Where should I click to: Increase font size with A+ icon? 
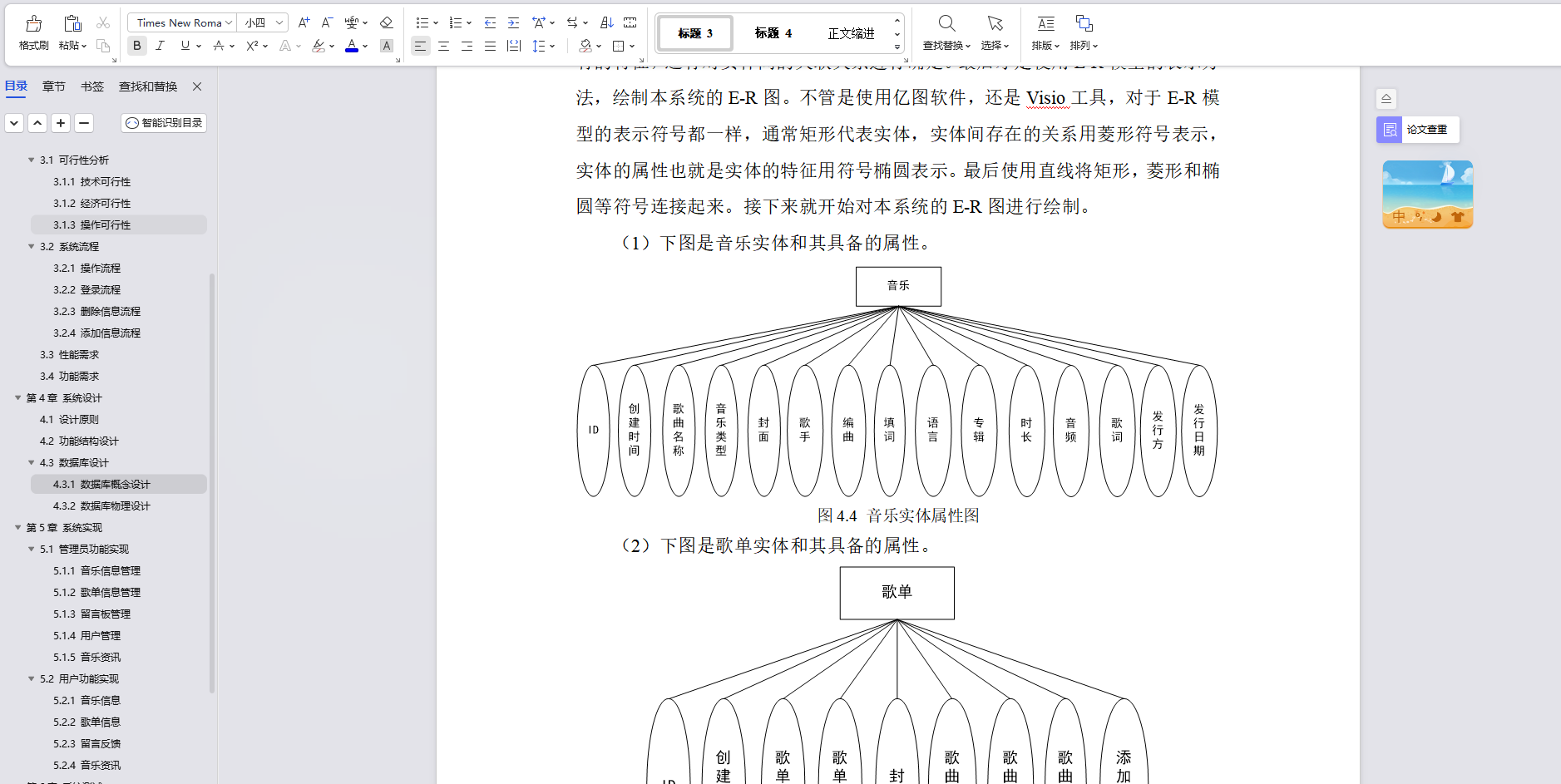(304, 22)
